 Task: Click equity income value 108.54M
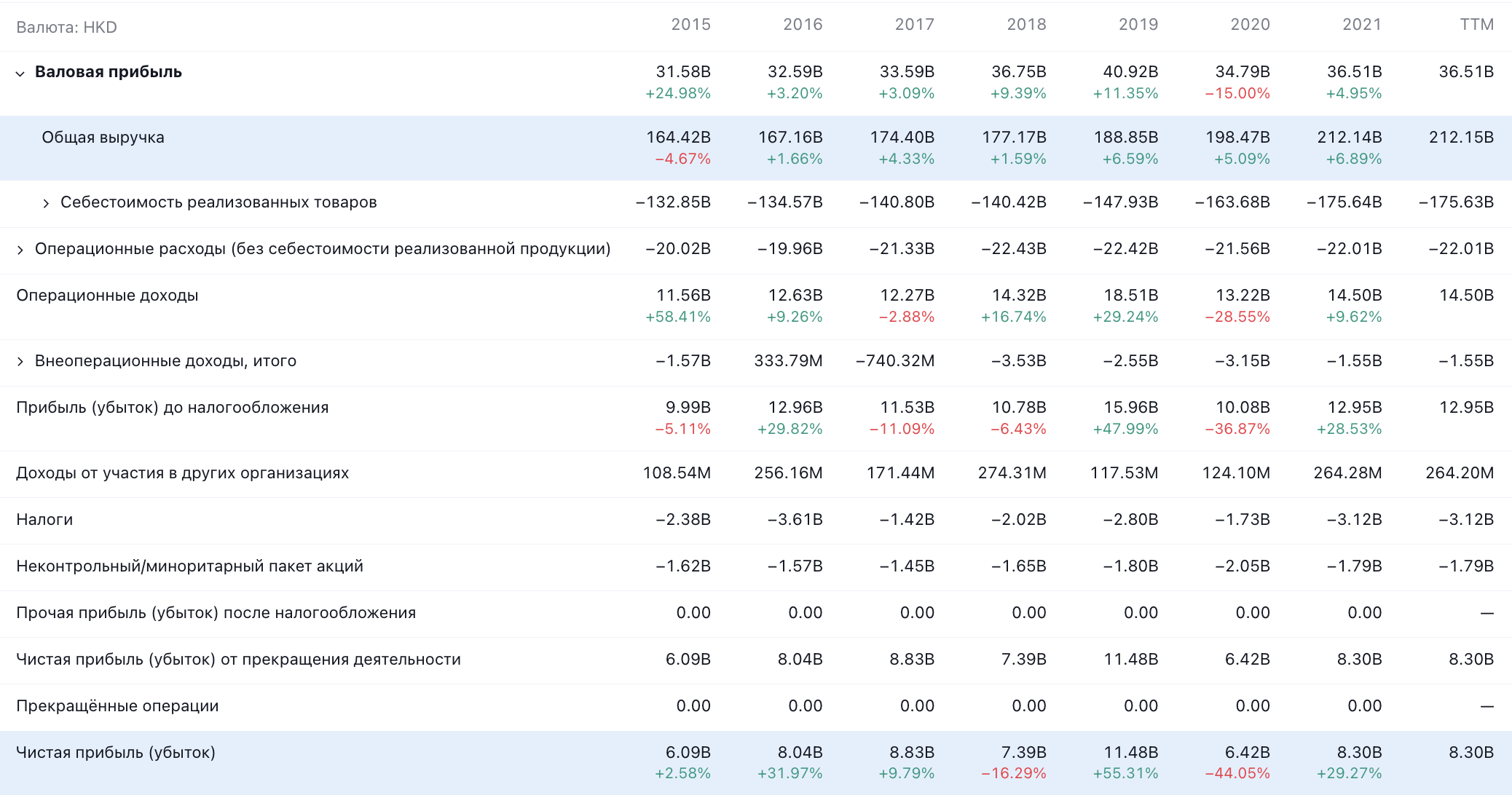point(677,473)
